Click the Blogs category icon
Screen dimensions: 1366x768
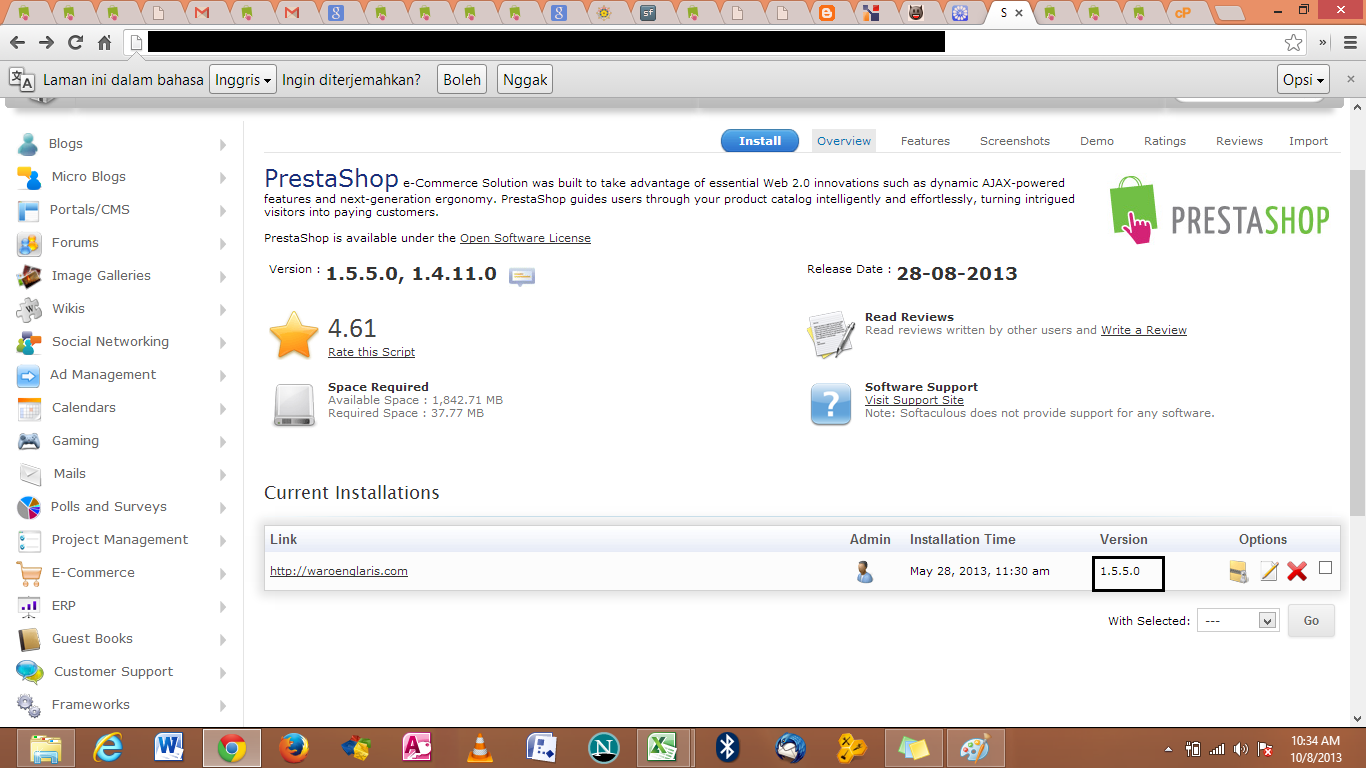[28, 143]
